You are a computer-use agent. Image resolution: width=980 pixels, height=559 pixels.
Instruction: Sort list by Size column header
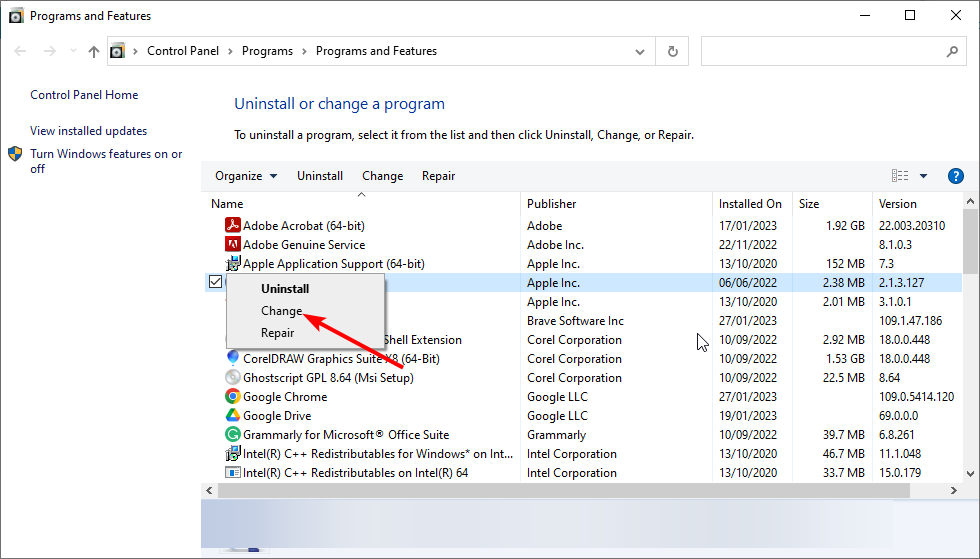(832, 204)
